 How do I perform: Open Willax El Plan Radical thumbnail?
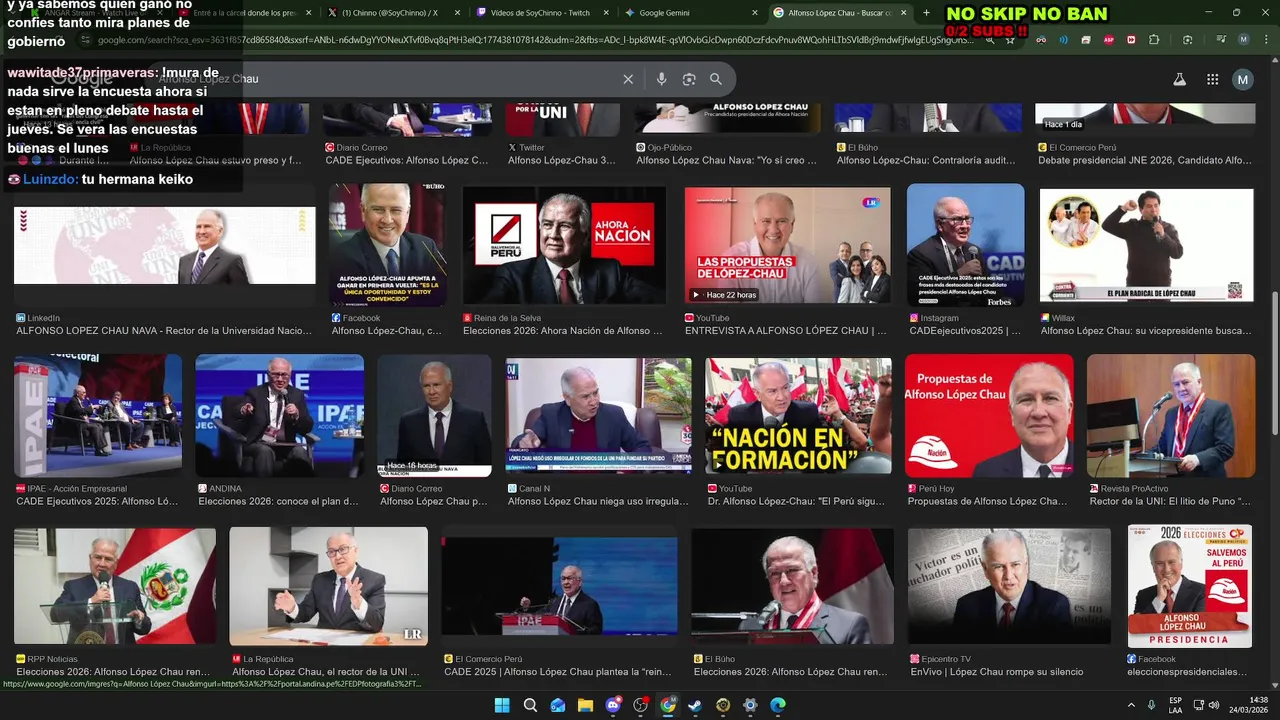point(1146,245)
